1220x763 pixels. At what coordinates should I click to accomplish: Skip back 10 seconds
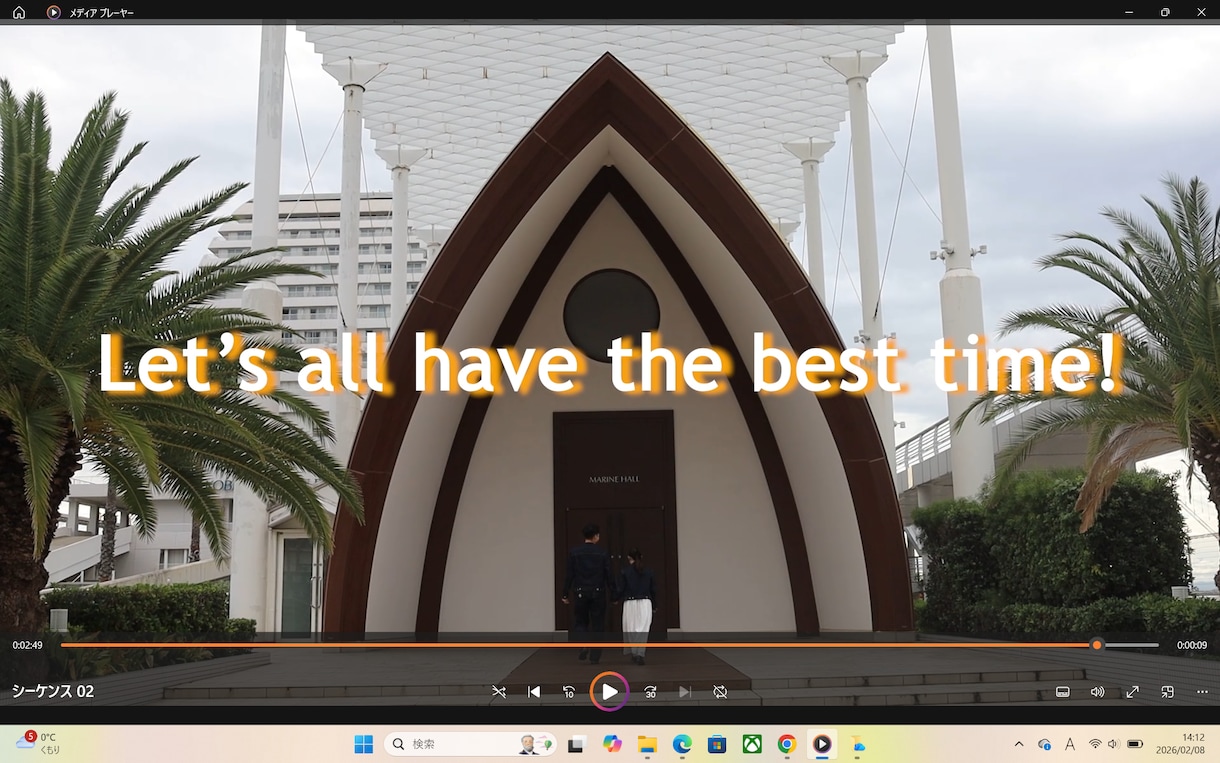[x=569, y=692]
